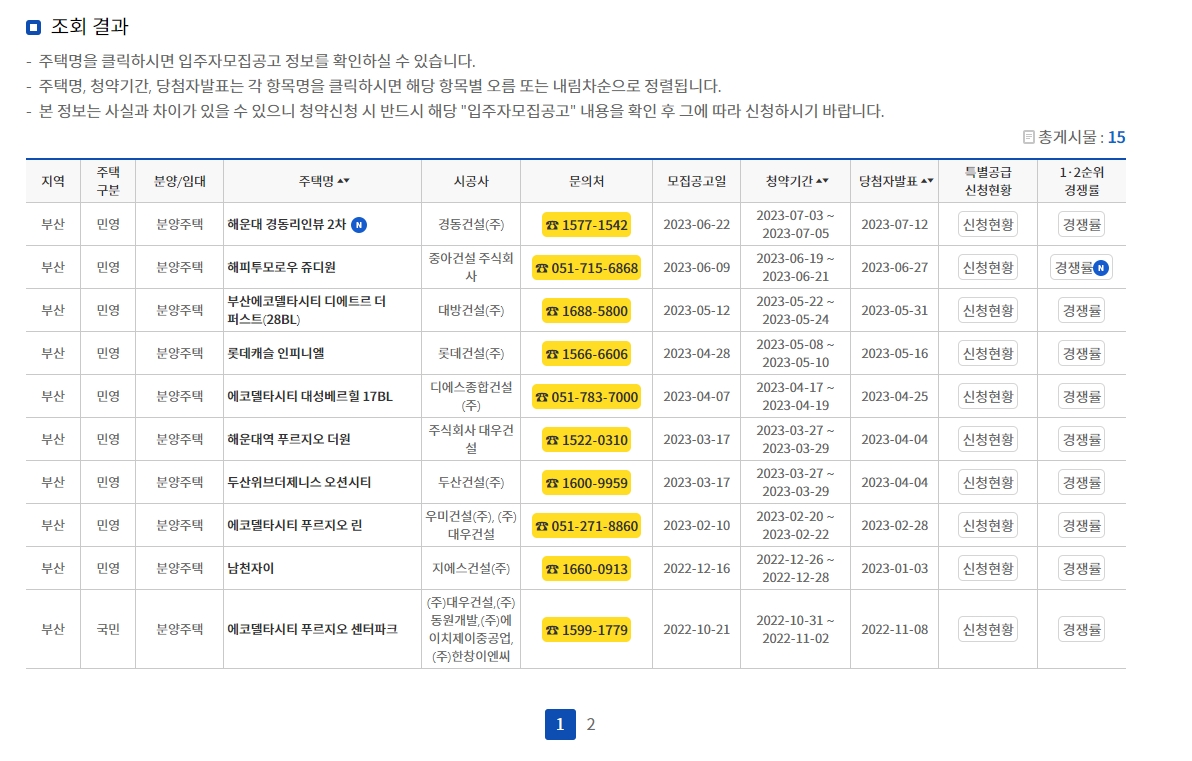1192x761 pixels.
Task: Click the total listings count 15
Action: tap(1118, 137)
